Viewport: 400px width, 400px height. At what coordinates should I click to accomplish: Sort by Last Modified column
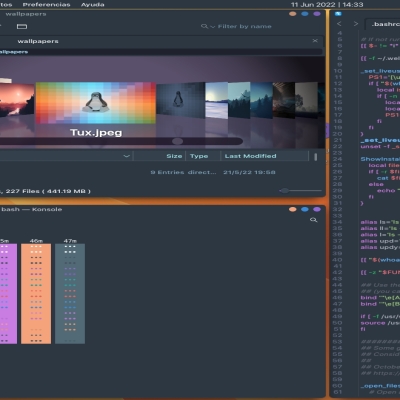(250, 156)
